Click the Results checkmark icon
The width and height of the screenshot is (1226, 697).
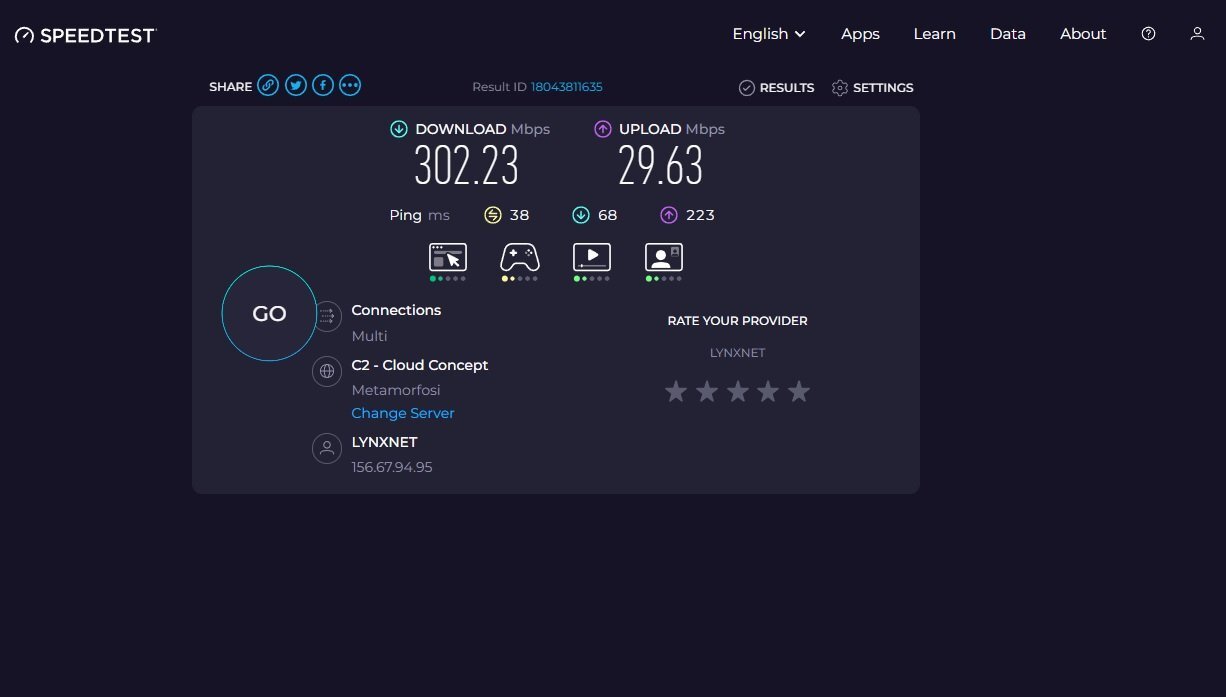click(x=746, y=88)
